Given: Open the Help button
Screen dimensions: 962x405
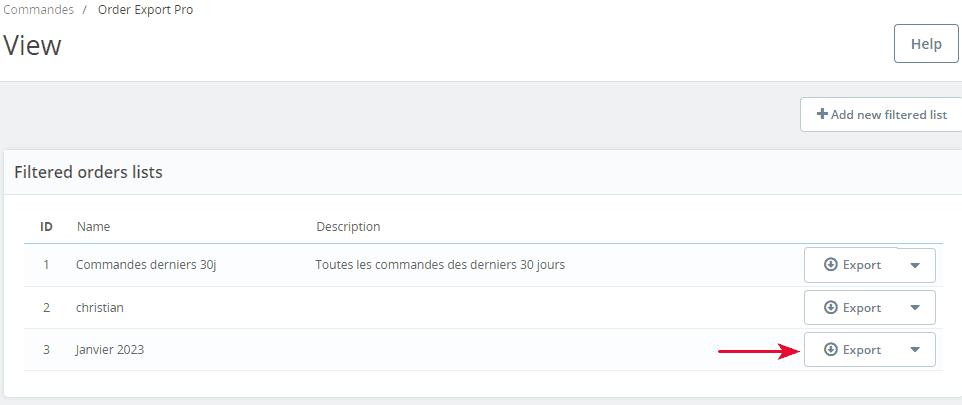Looking at the screenshot, I should pos(926,44).
